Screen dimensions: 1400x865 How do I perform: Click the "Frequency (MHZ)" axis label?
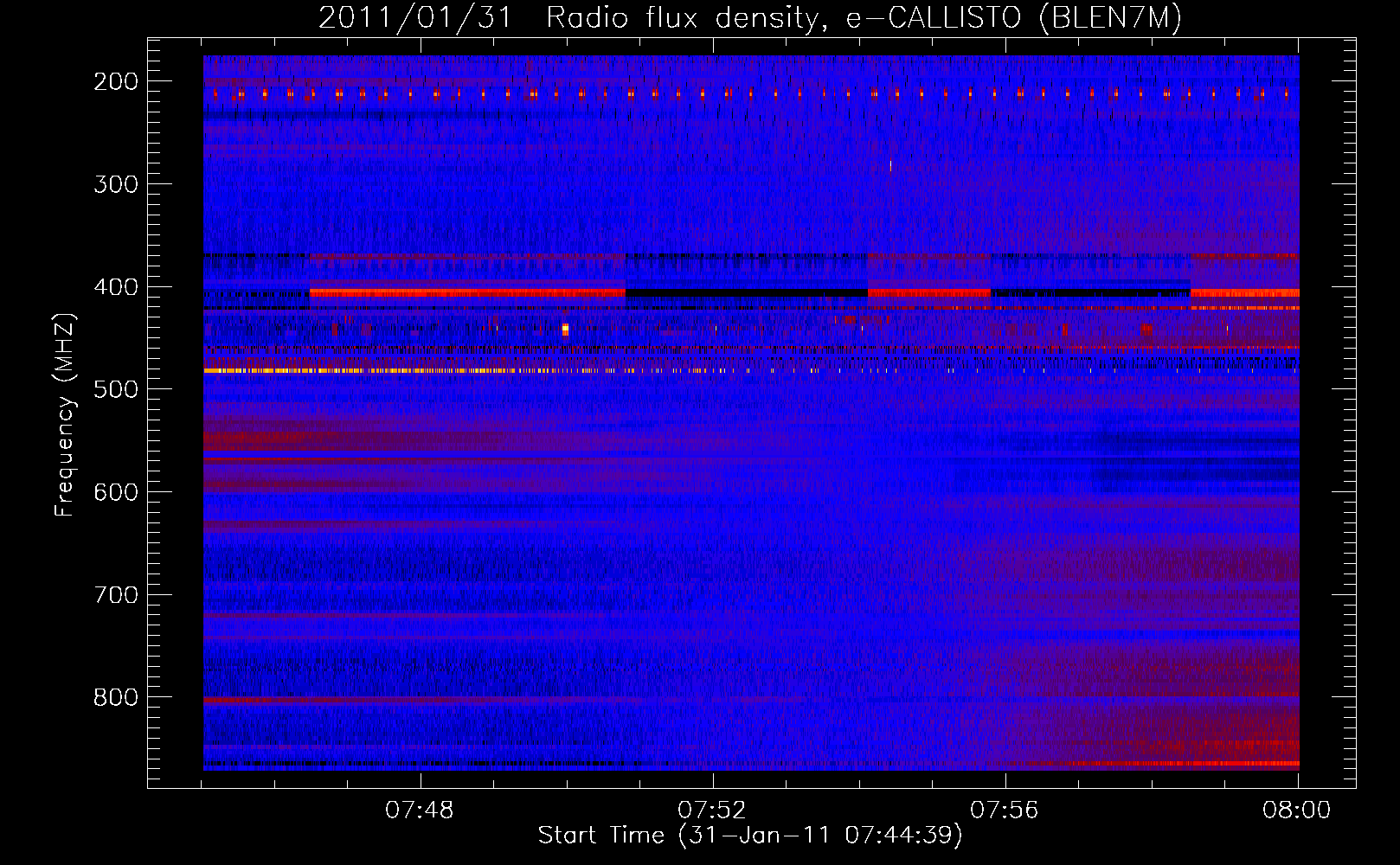[x=65, y=414]
